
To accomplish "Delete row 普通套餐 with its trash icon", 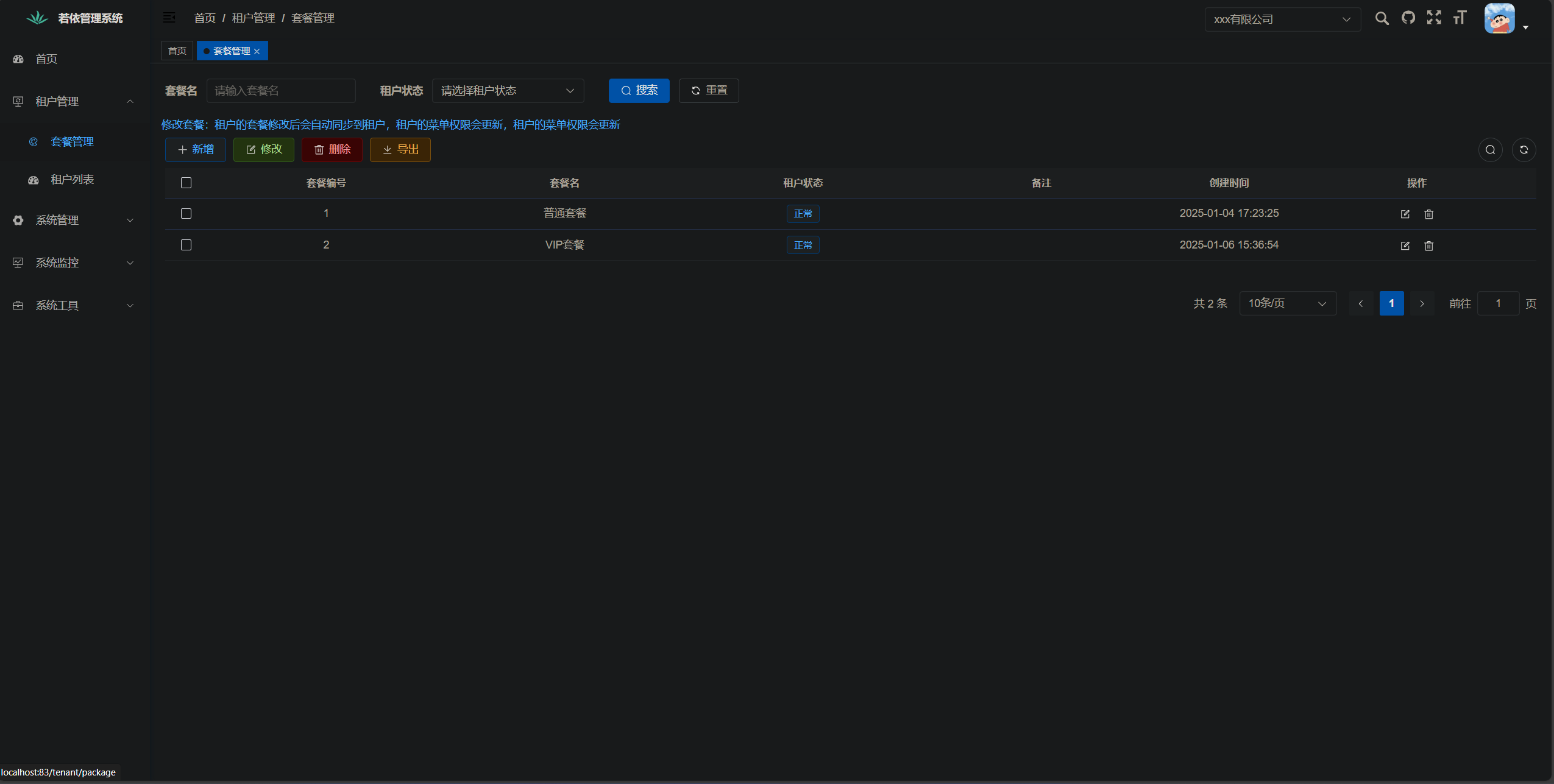I will click(1428, 214).
